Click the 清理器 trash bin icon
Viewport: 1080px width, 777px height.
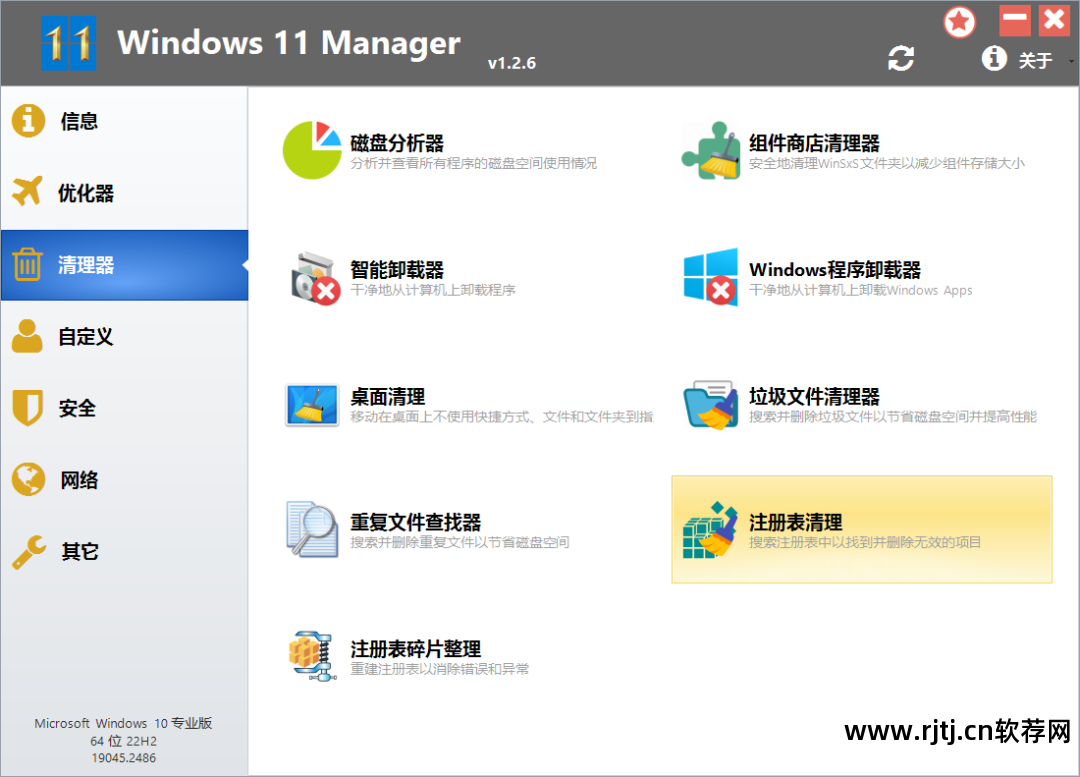pos(28,265)
